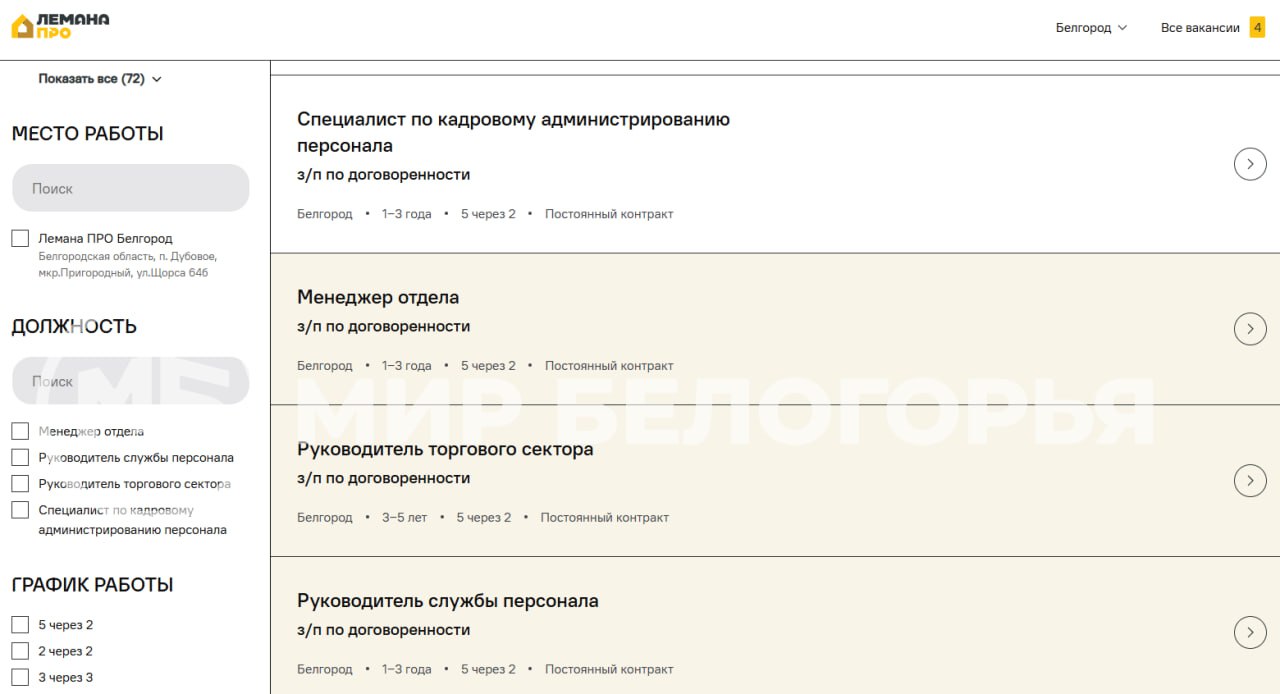Click arrow icon for Менеджер отдела vacancy
This screenshot has height=694, width=1280.
click(1250, 329)
